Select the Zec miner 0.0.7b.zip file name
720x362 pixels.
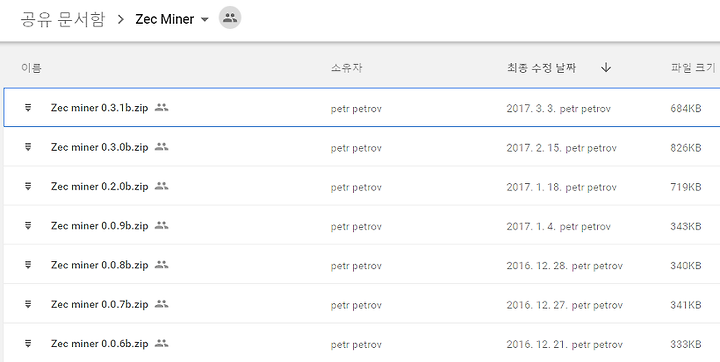[x=100, y=305]
